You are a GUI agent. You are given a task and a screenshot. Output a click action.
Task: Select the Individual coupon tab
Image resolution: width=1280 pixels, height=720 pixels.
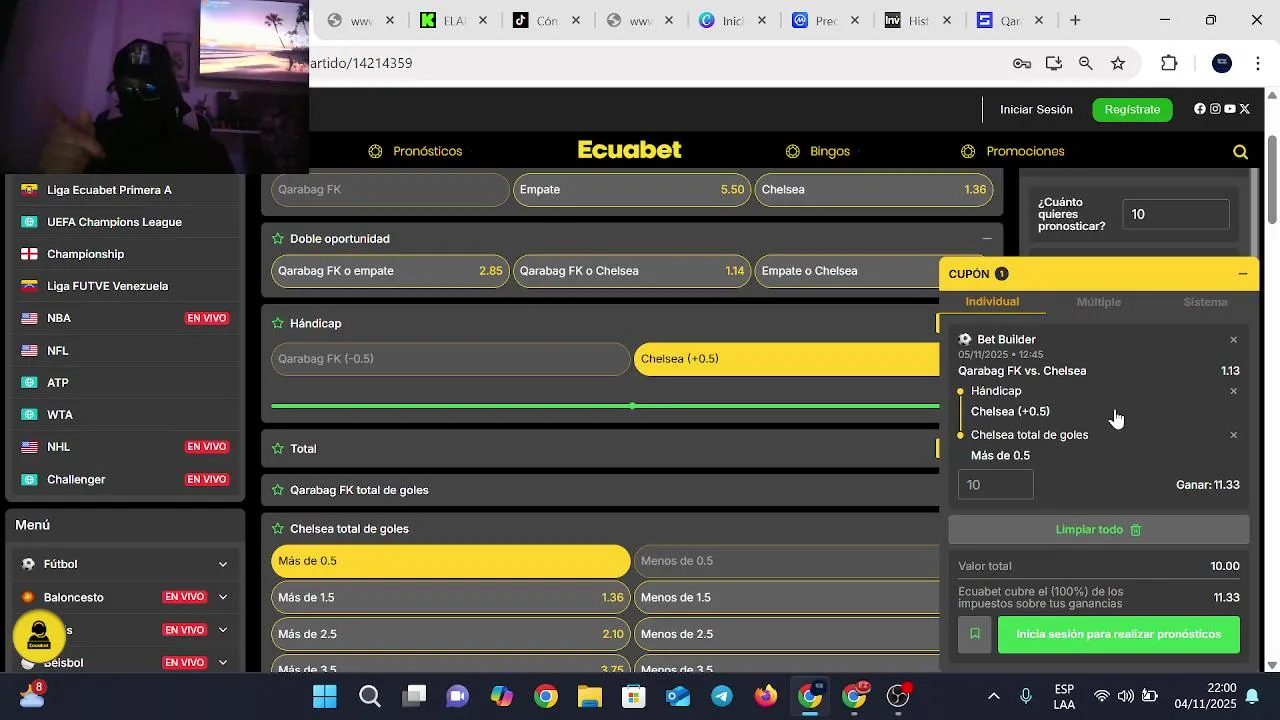coord(992,302)
